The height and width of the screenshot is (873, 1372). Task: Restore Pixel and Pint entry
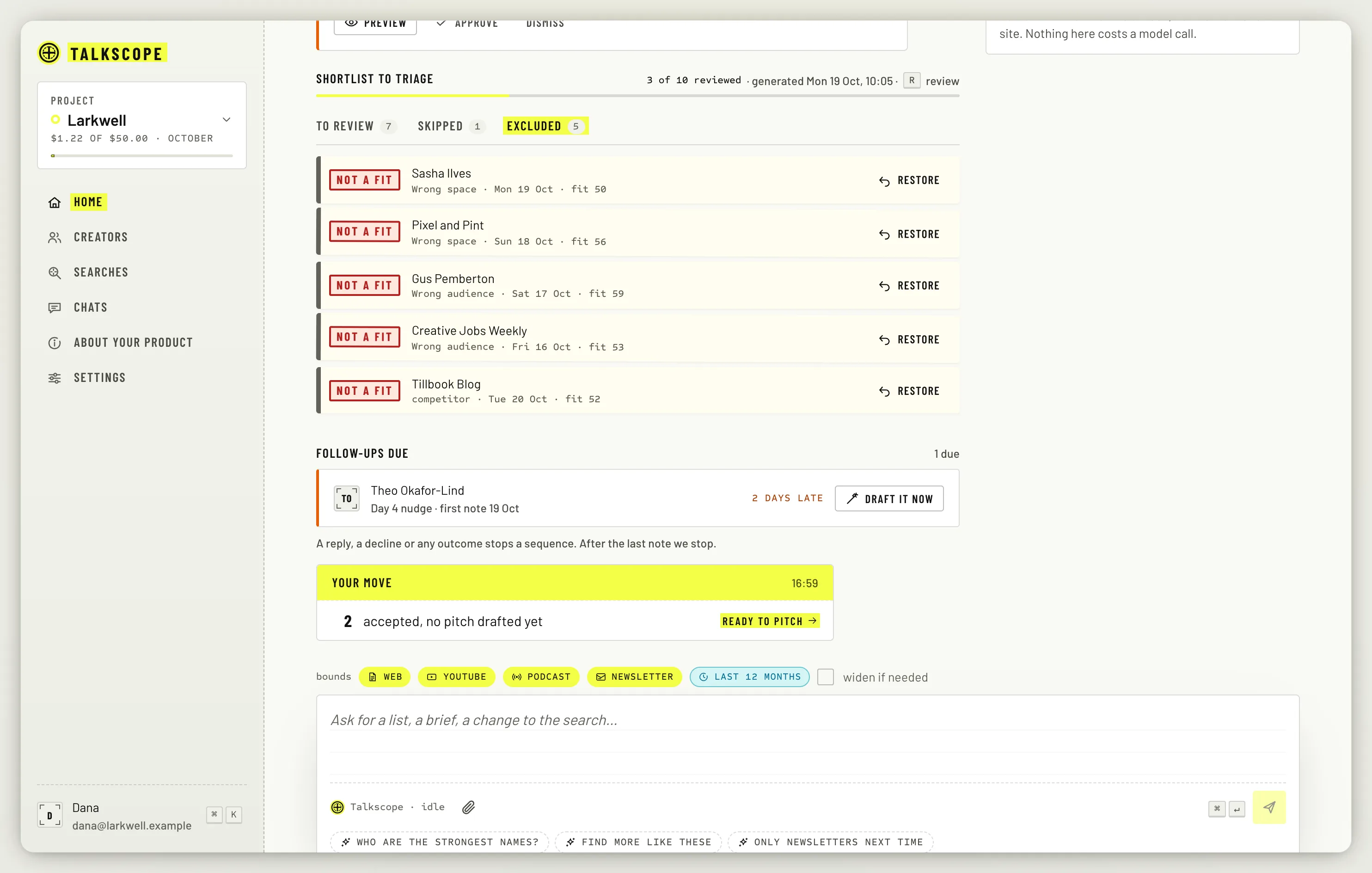[909, 234]
